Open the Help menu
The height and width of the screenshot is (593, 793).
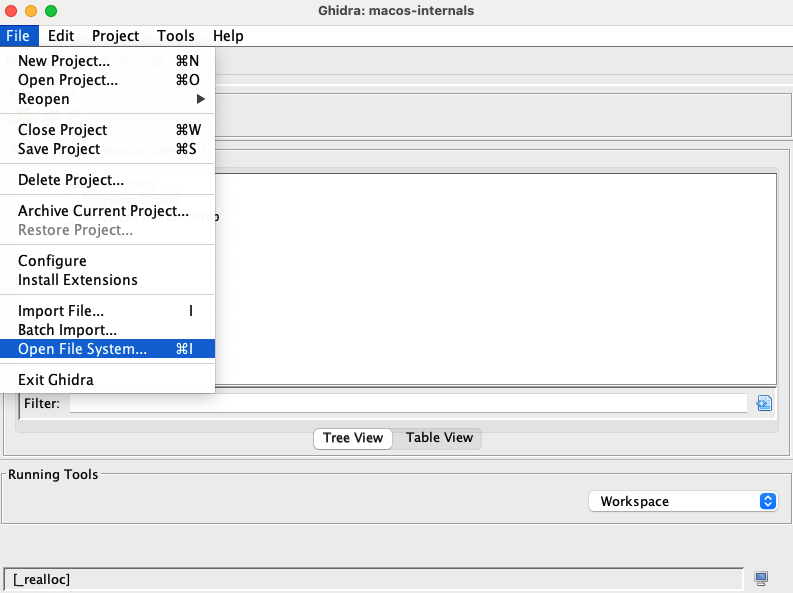coord(228,36)
